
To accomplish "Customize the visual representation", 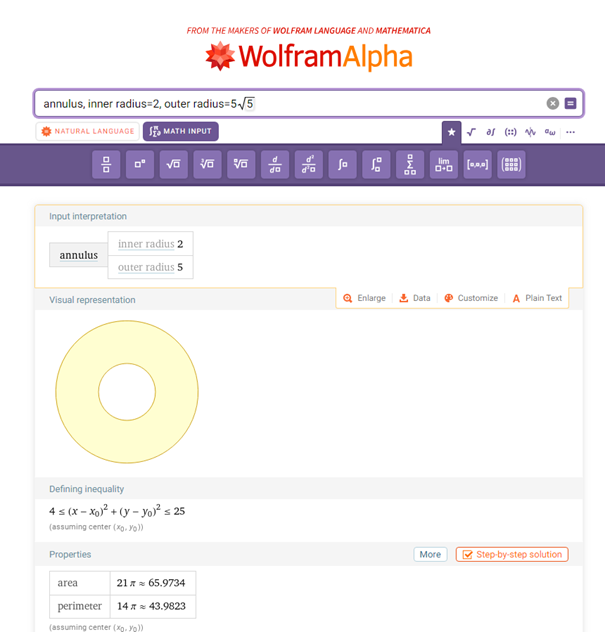I will 471,298.
